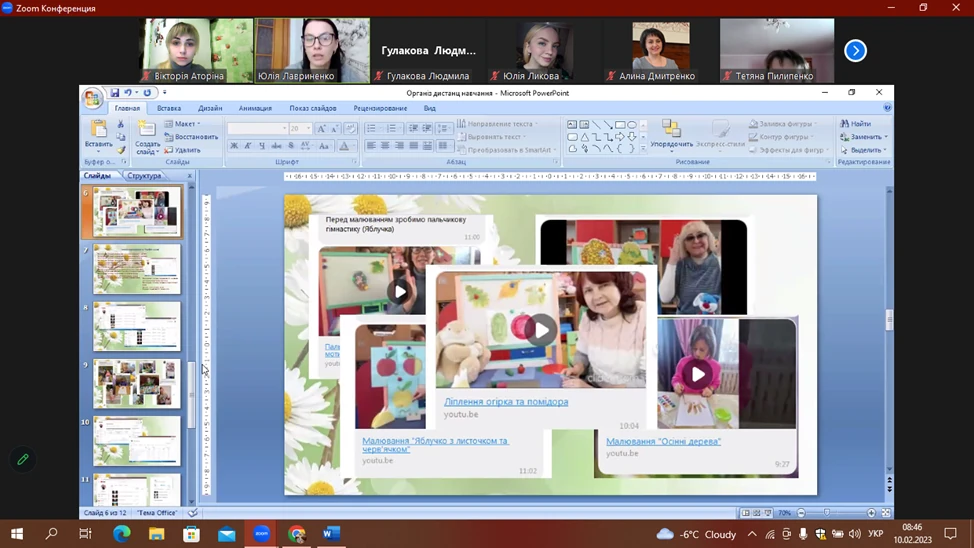Toggle italic text formatting
This screenshot has height=548, width=974.
tap(248, 146)
